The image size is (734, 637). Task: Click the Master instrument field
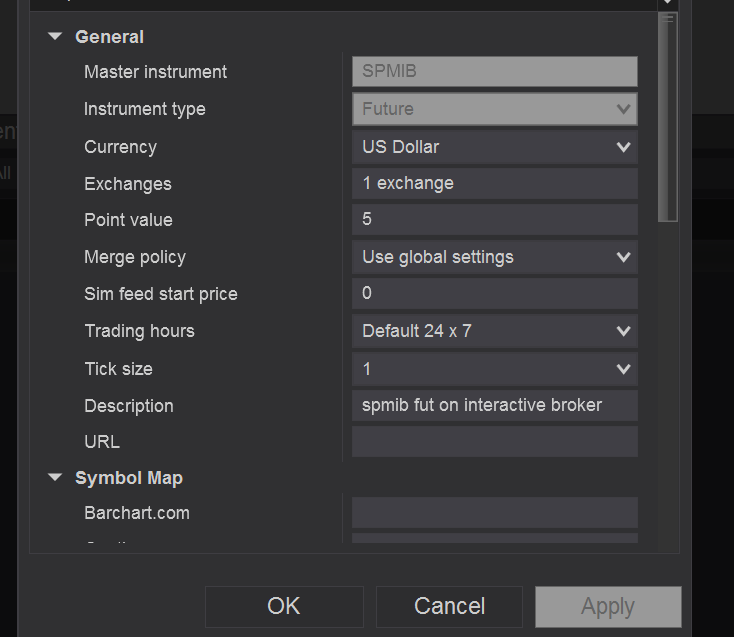[x=494, y=72]
